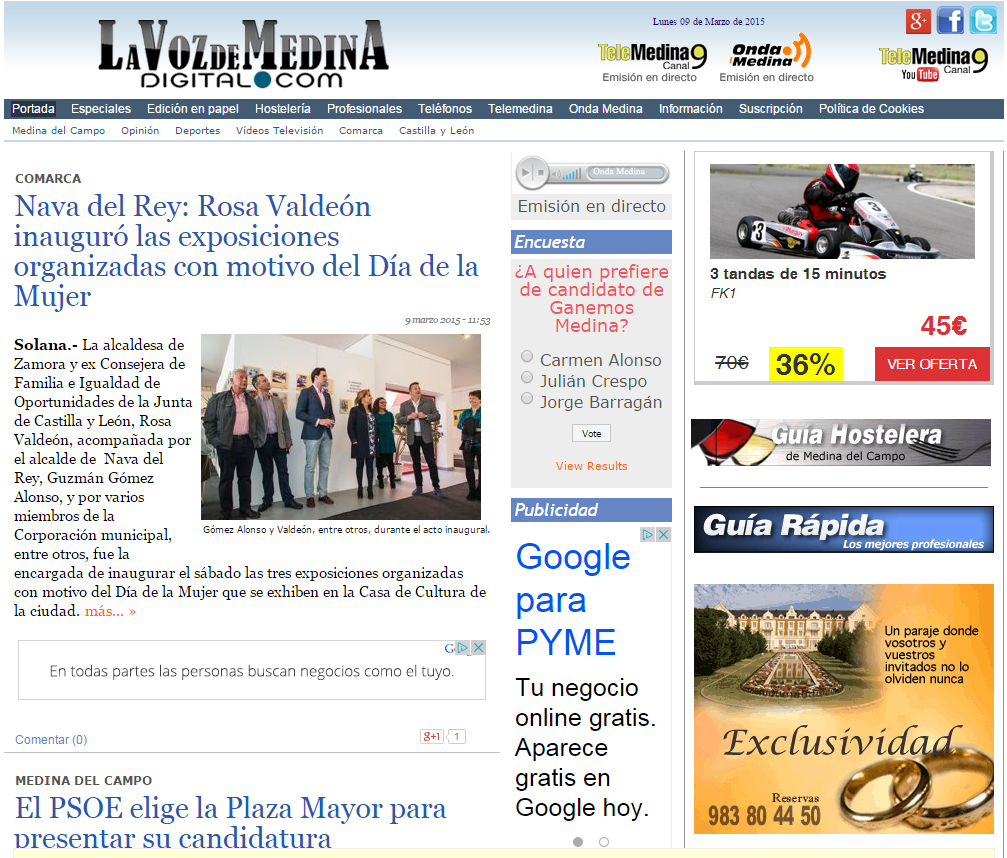
Task: Open the Guía Hostelera banner
Action: [x=841, y=442]
